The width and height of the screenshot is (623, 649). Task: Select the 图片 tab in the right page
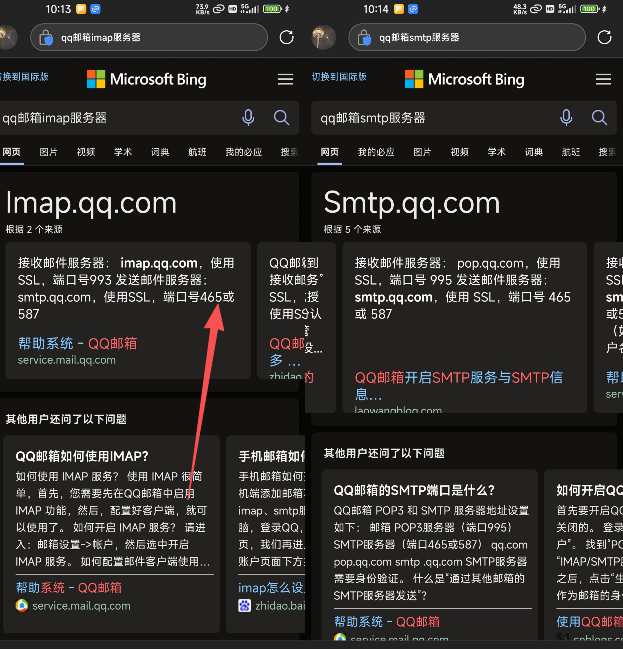tap(422, 152)
